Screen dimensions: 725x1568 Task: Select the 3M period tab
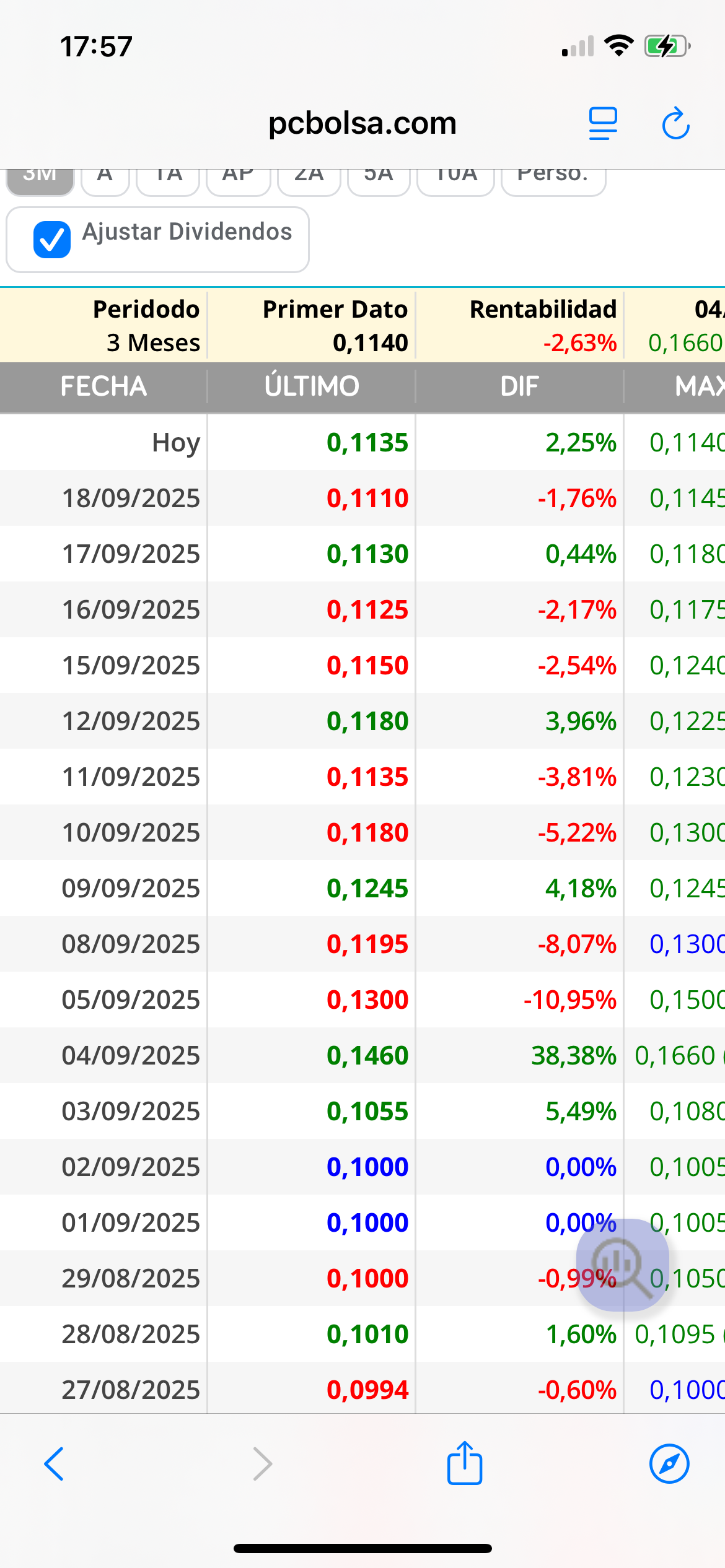(40, 180)
